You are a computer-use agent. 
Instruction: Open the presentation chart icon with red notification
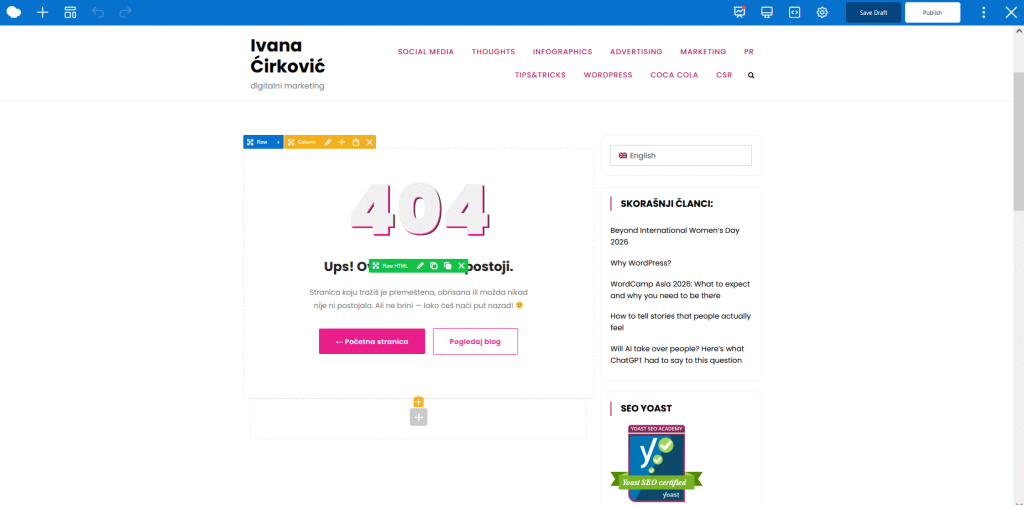click(739, 12)
